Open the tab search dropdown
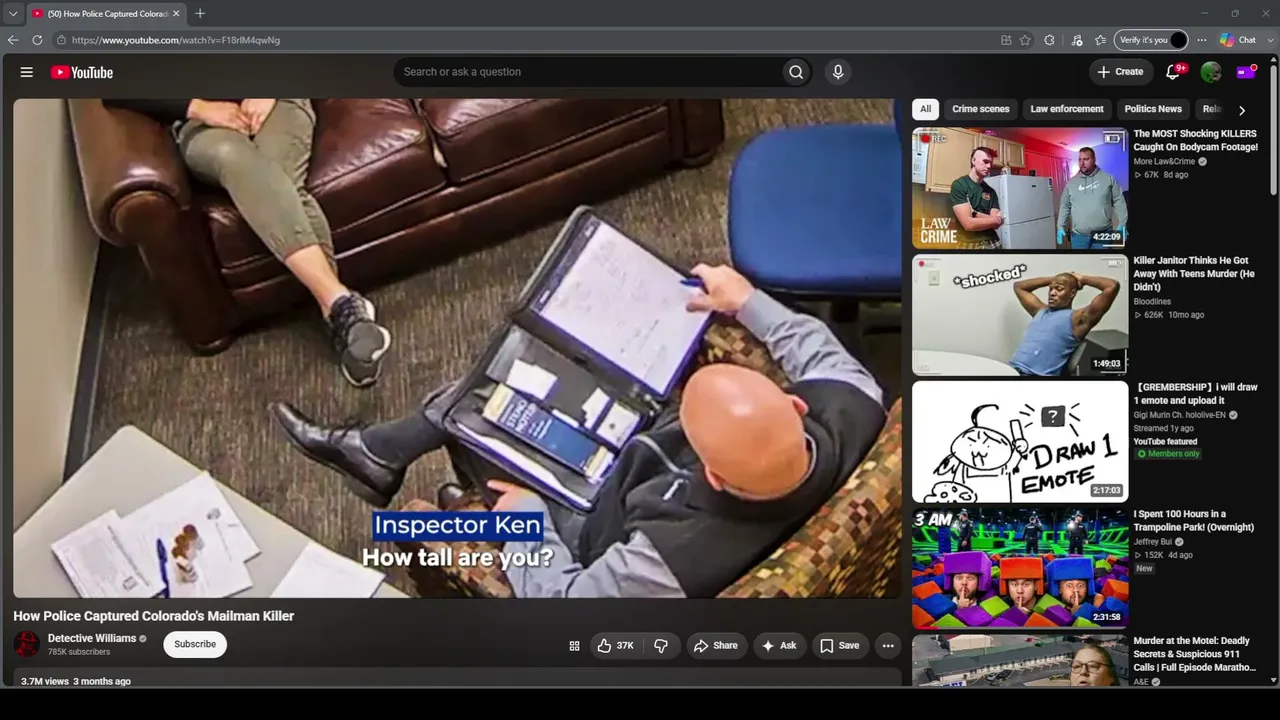The image size is (1280, 720). click(x=13, y=13)
